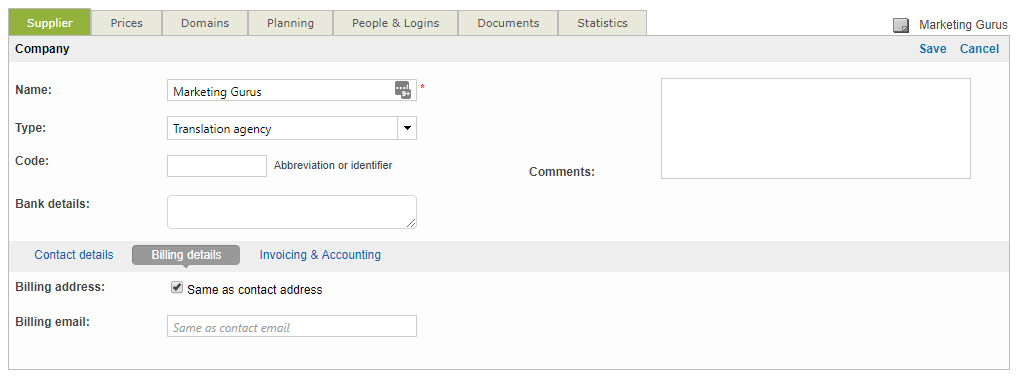Click inside the Code input field
The width and height of the screenshot is (1018, 381).
click(x=217, y=166)
